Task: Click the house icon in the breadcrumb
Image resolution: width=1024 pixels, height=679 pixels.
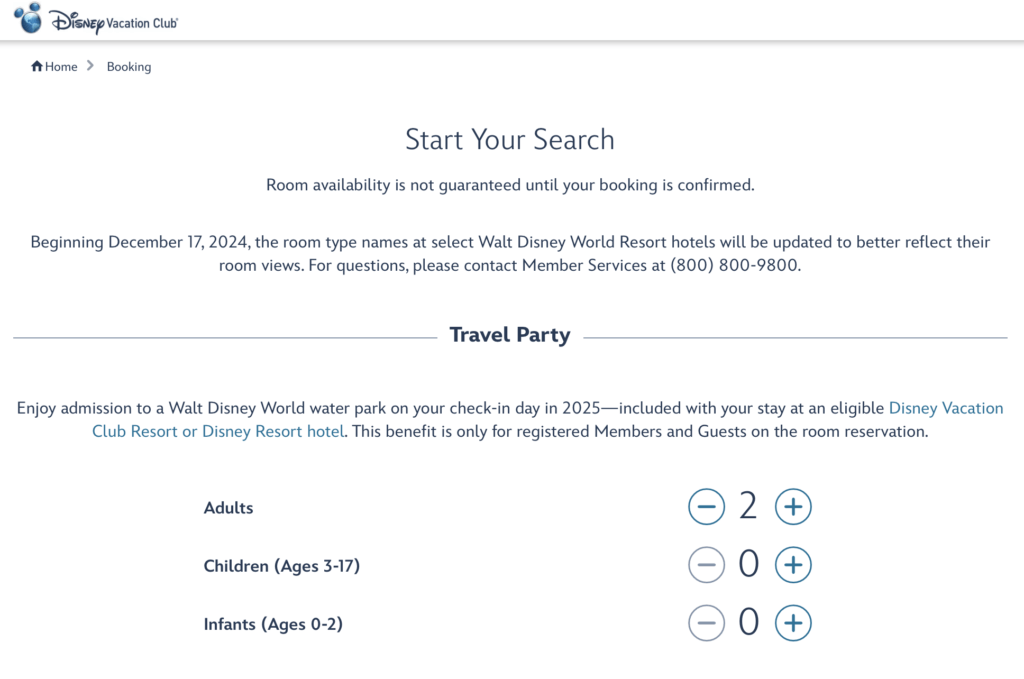Action: 37,67
